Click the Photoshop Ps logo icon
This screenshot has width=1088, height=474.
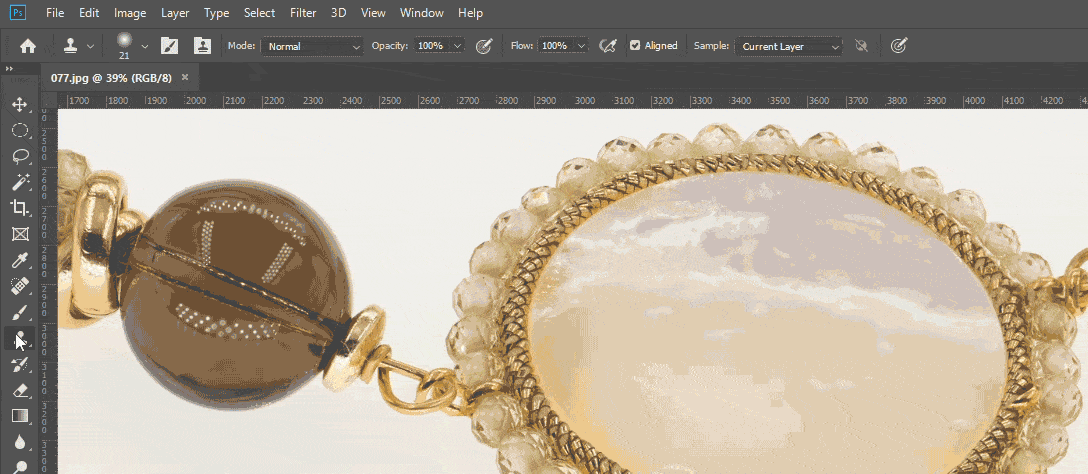pyautogui.click(x=19, y=12)
